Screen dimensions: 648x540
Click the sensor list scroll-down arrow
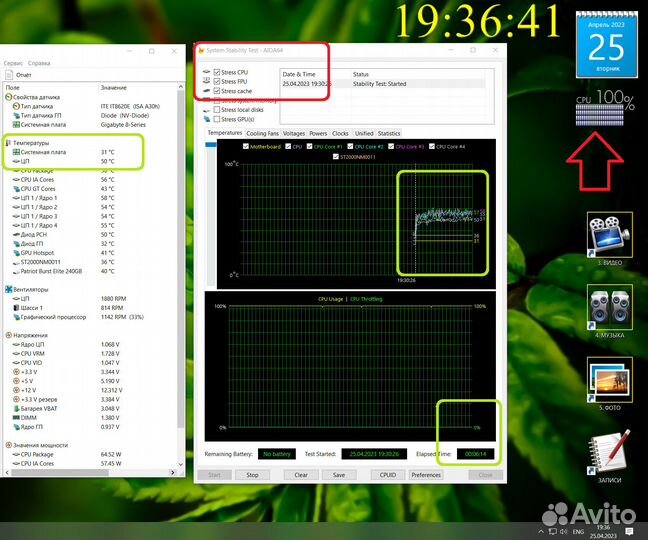tap(181, 464)
